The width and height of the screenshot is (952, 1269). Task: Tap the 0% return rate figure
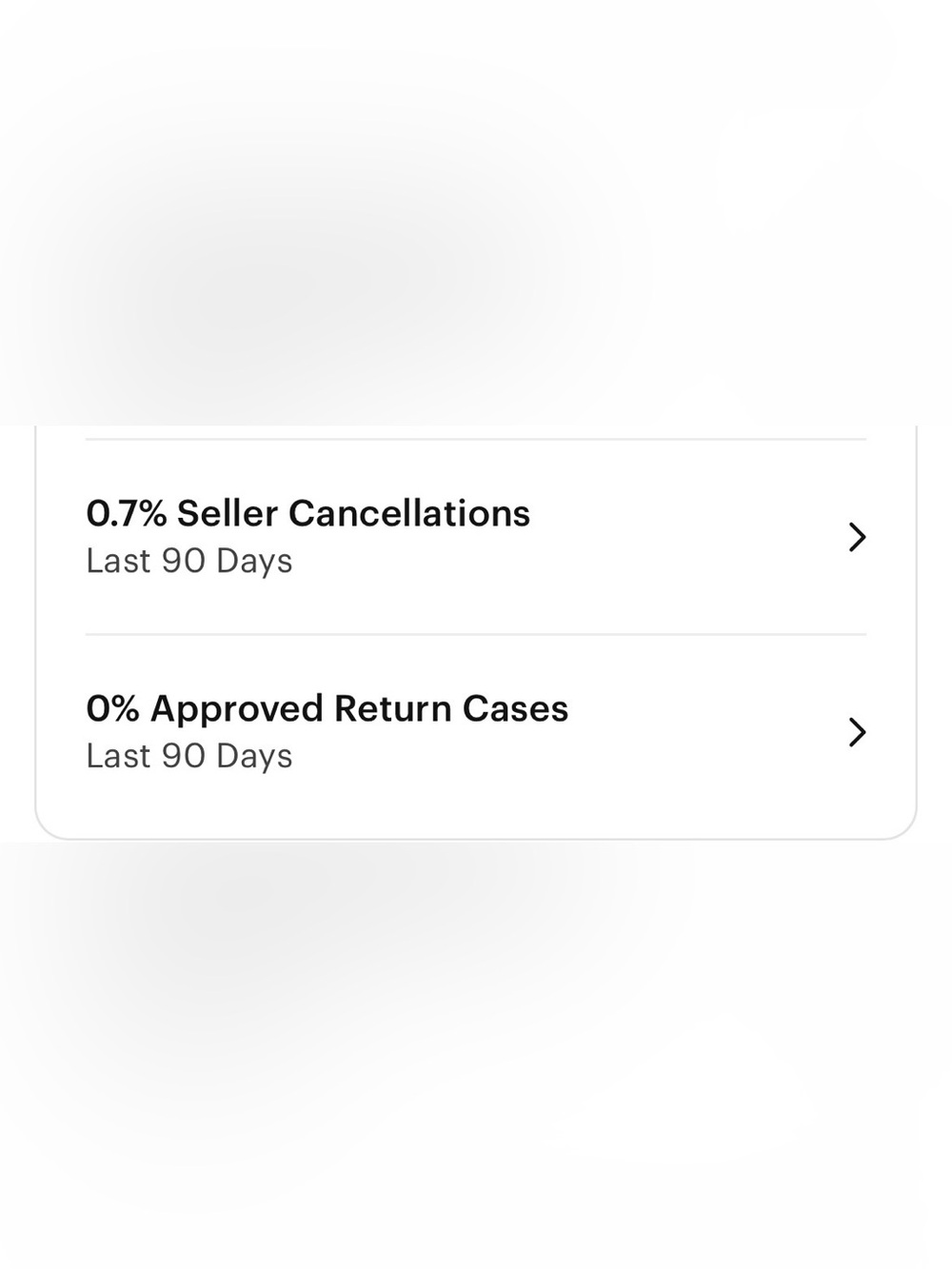click(x=112, y=708)
